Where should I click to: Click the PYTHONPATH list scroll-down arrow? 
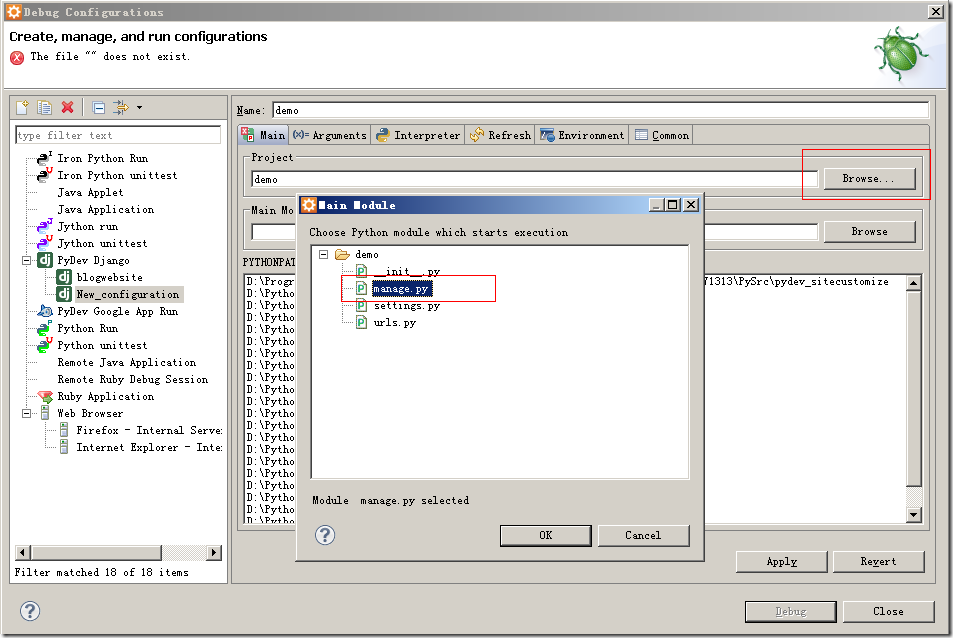pyautogui.click(x=913, y=514)
